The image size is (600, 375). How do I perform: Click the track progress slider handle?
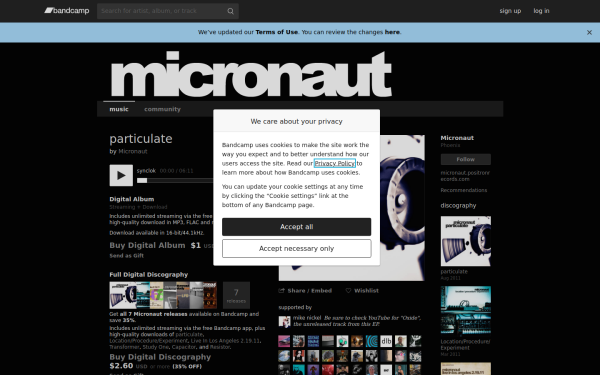[142, 180]
